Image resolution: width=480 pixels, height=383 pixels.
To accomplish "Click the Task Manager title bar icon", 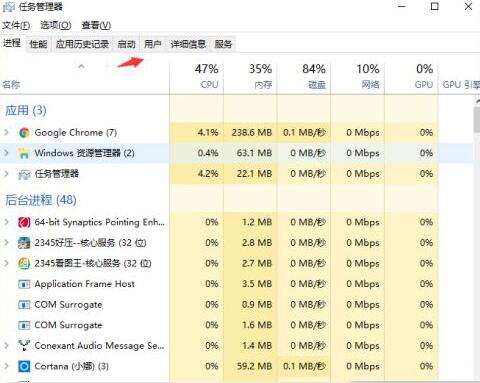I will [8, 7].
